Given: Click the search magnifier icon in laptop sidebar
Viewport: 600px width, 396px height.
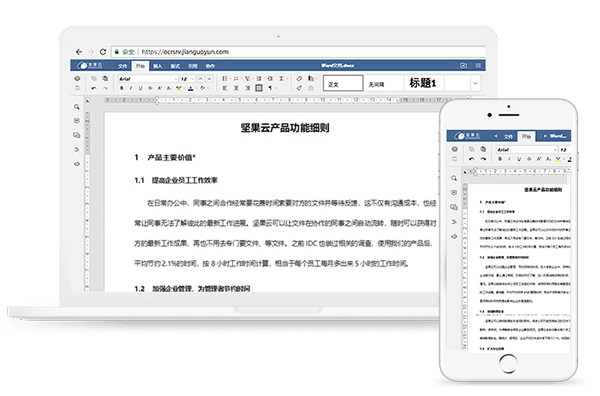Looking at the screenshot, I should (x=77, y=107).
